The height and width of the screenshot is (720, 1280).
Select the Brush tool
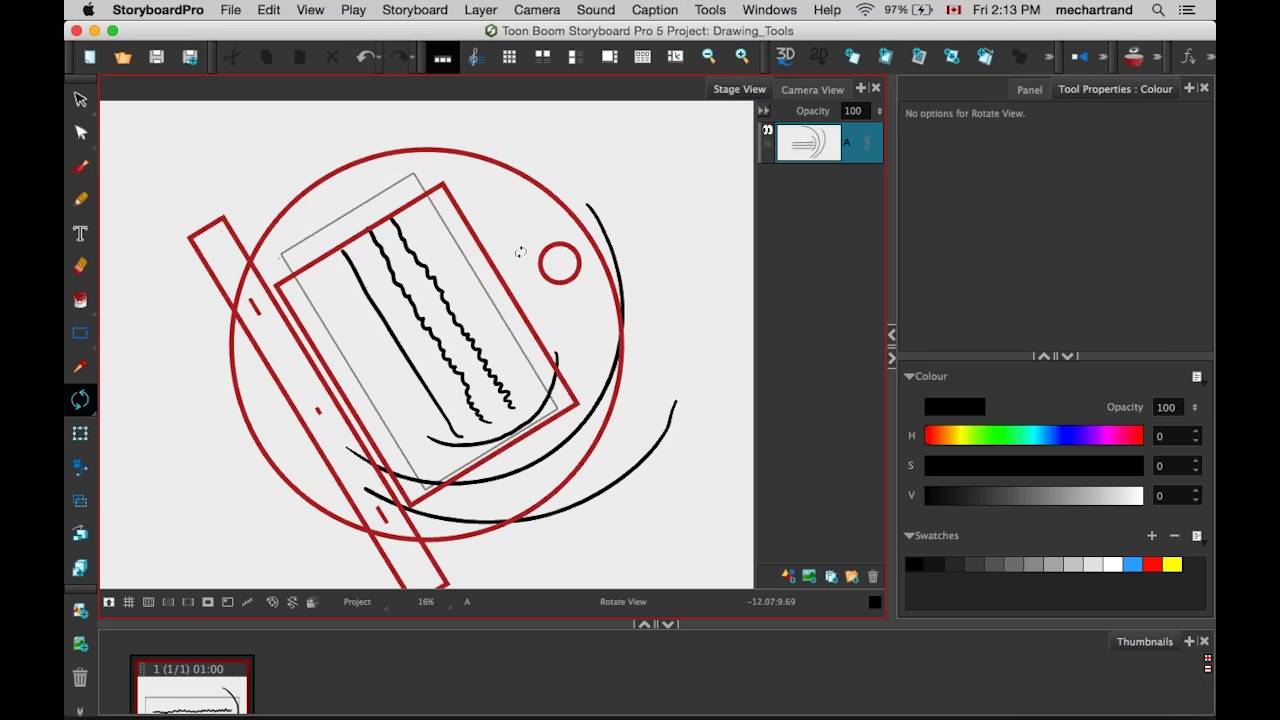coord(80,166)
